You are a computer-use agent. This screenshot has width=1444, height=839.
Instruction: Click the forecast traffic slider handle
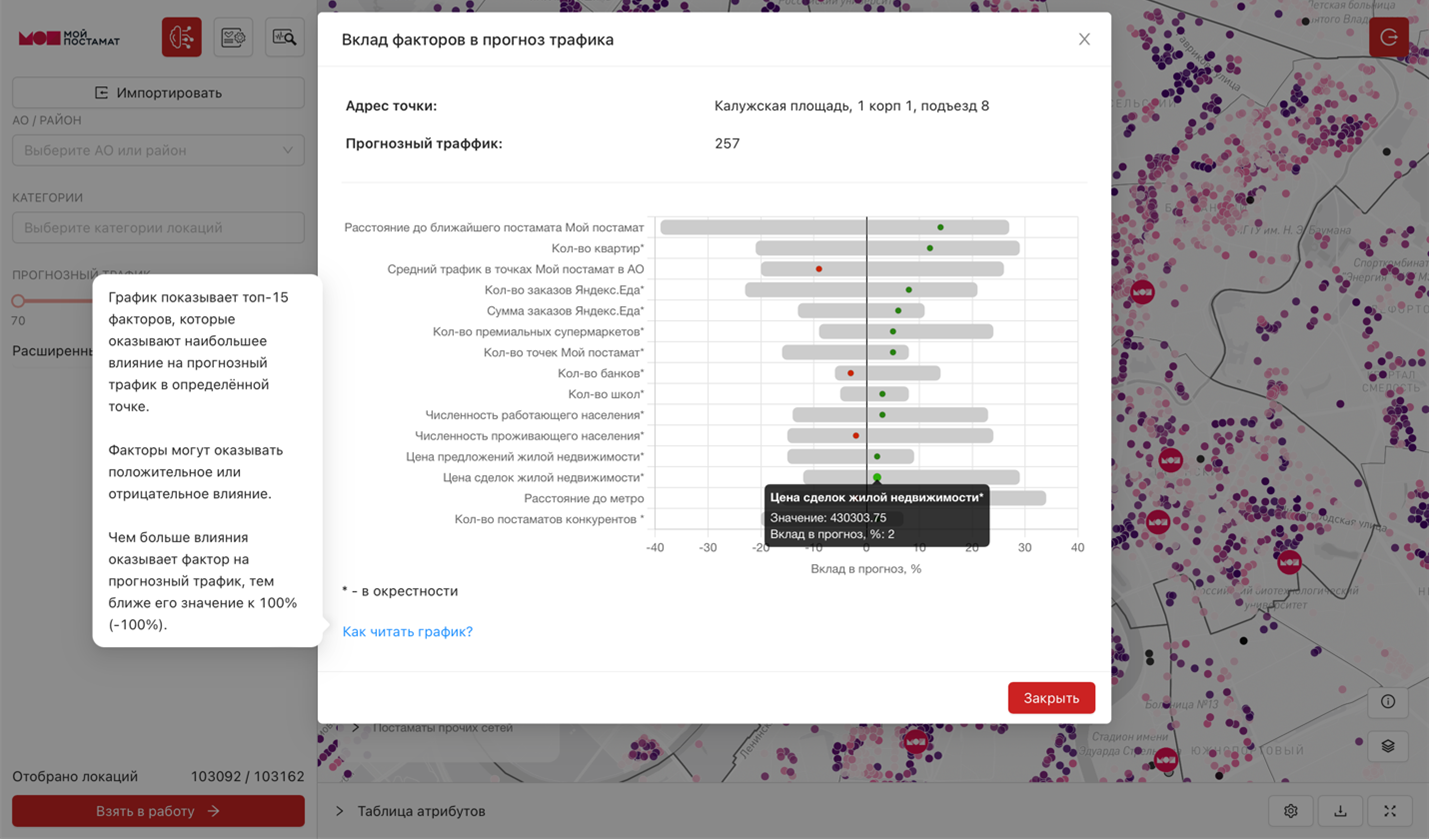(18, 300)
